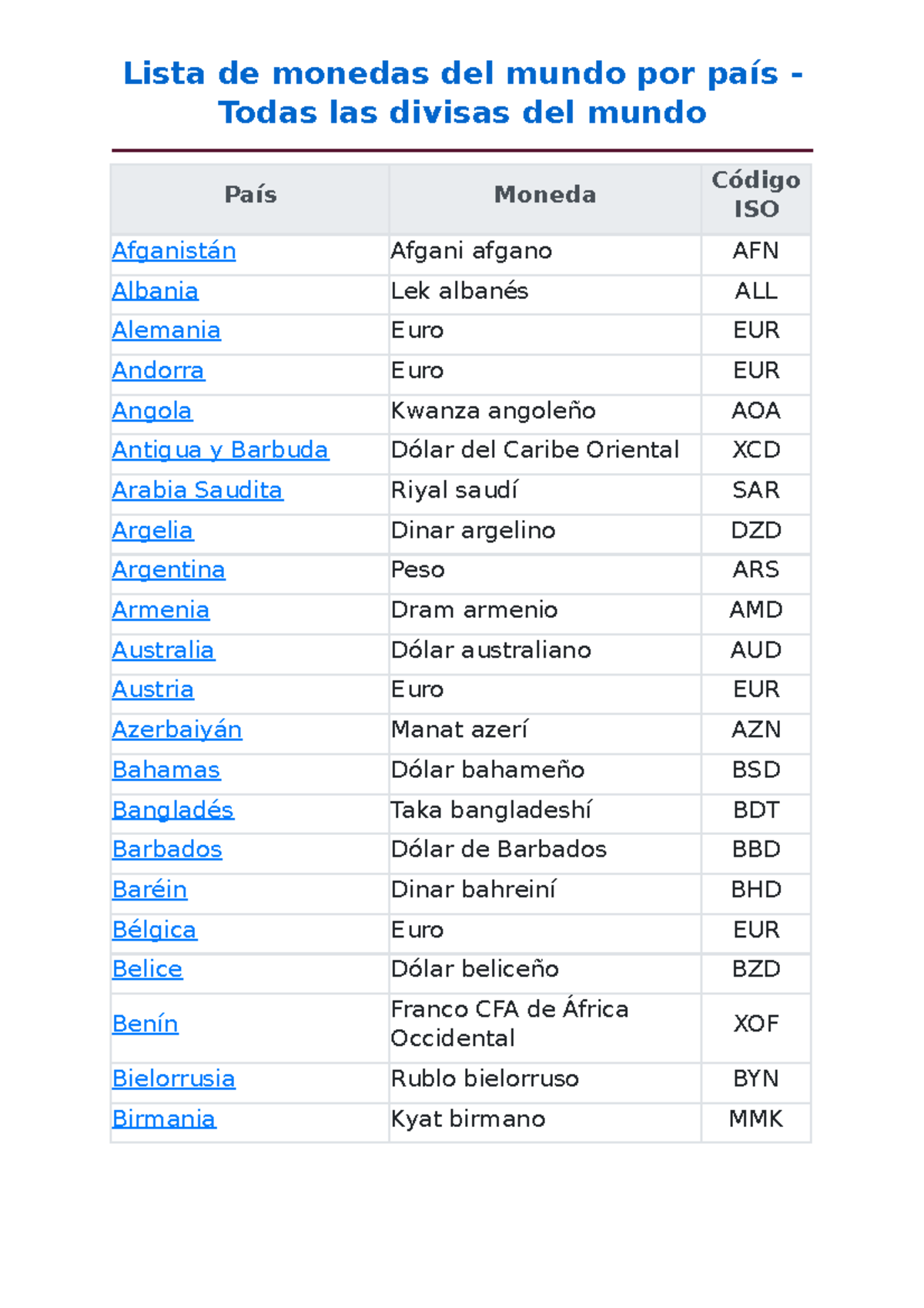Screen dimensions: 924x1308
Task: Open the Bélgica country link
Action: [x=155, y=930]
